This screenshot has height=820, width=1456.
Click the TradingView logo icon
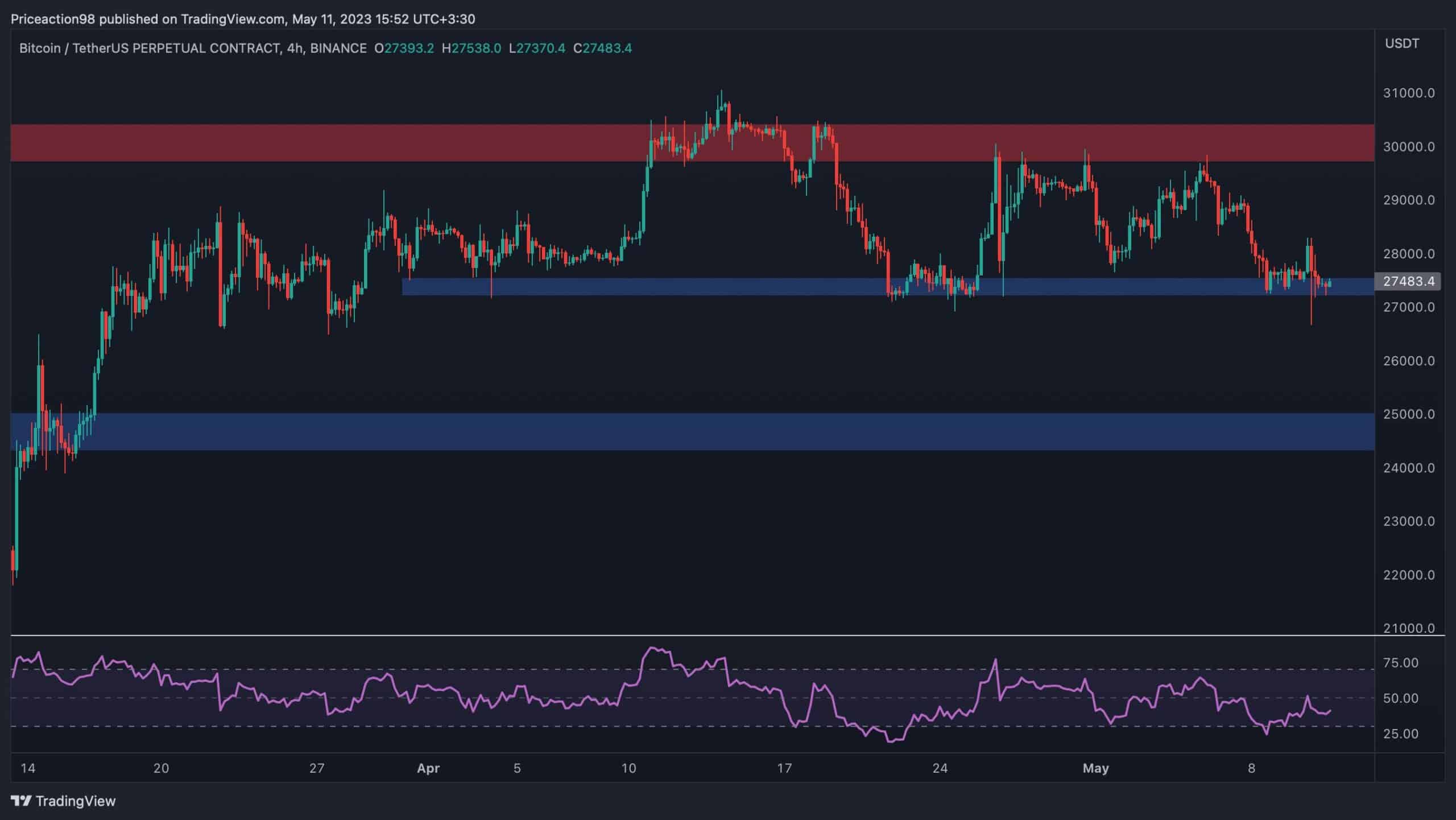(22, 801)
